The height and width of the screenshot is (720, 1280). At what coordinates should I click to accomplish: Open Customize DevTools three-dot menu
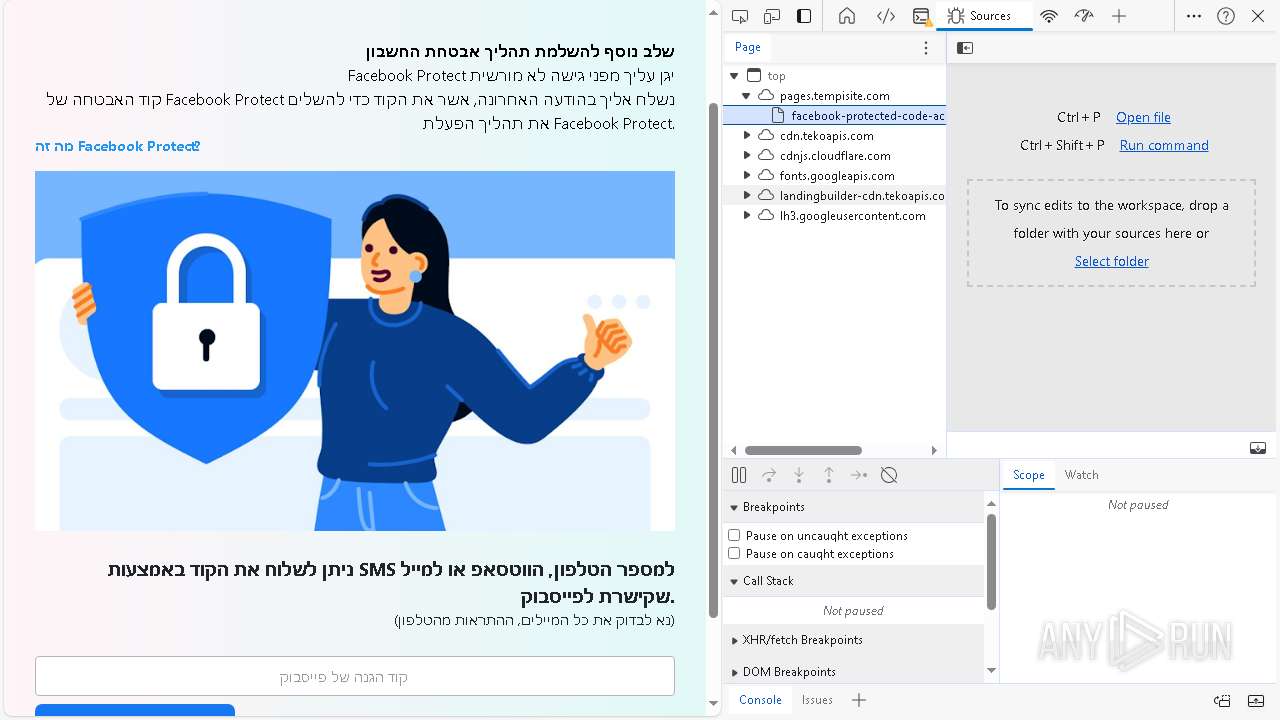(1194, 16)
